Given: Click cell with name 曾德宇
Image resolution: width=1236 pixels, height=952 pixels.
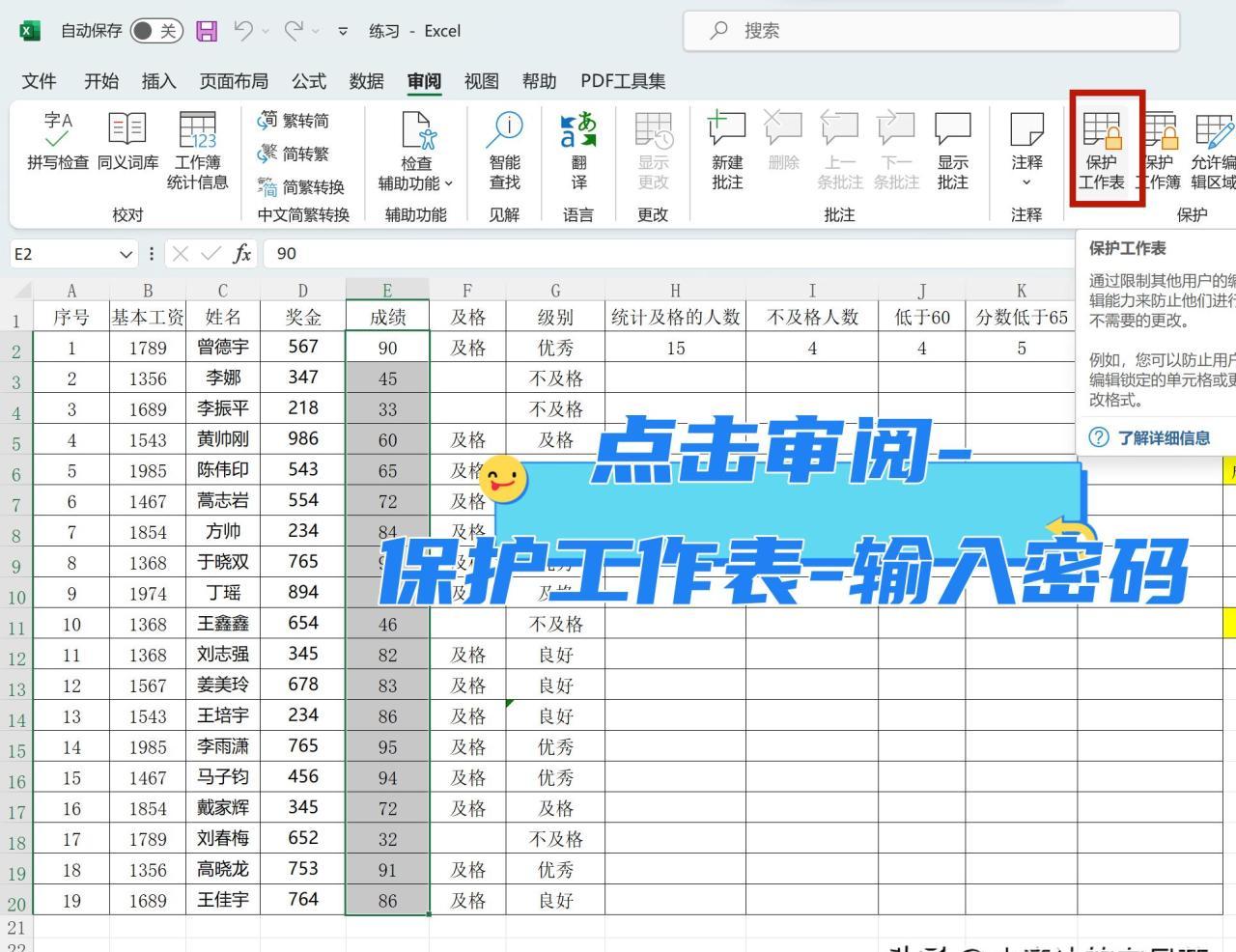Looking at the screenshot, I should click(x=223, y=348).
